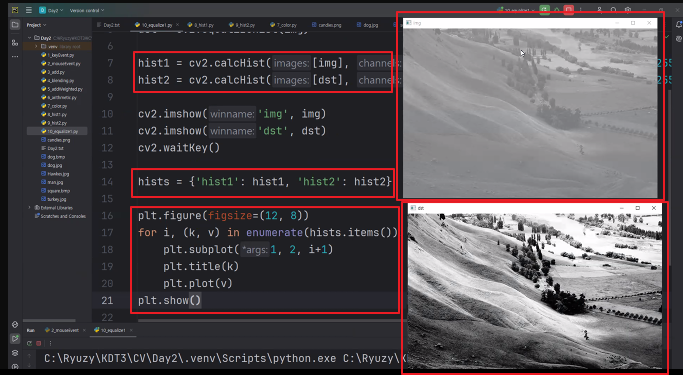Screen dimensions: 683x375
Task: Select 5_addWeighted.py in project tree
Action: point(62,89)
